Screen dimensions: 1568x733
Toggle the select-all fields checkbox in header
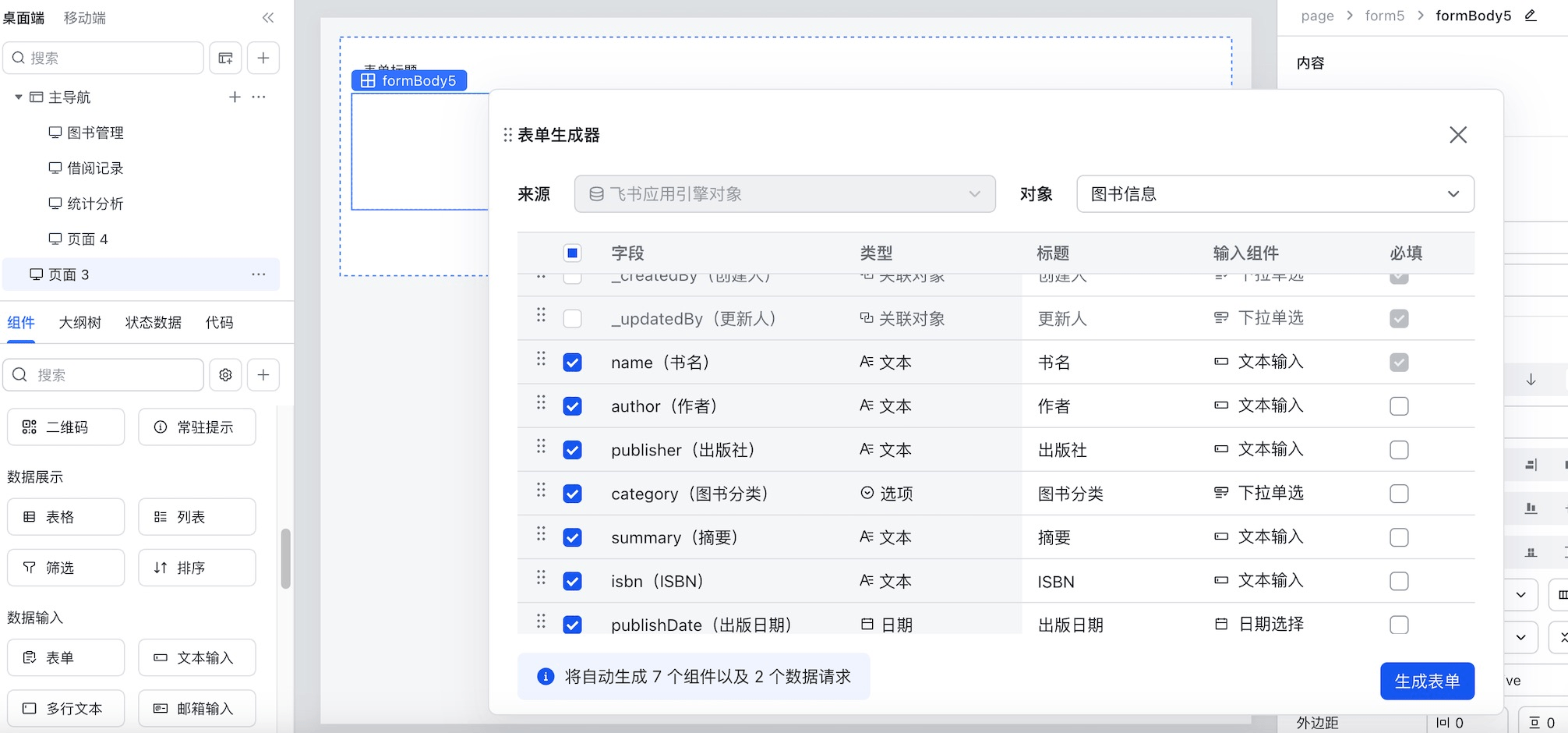572,253
